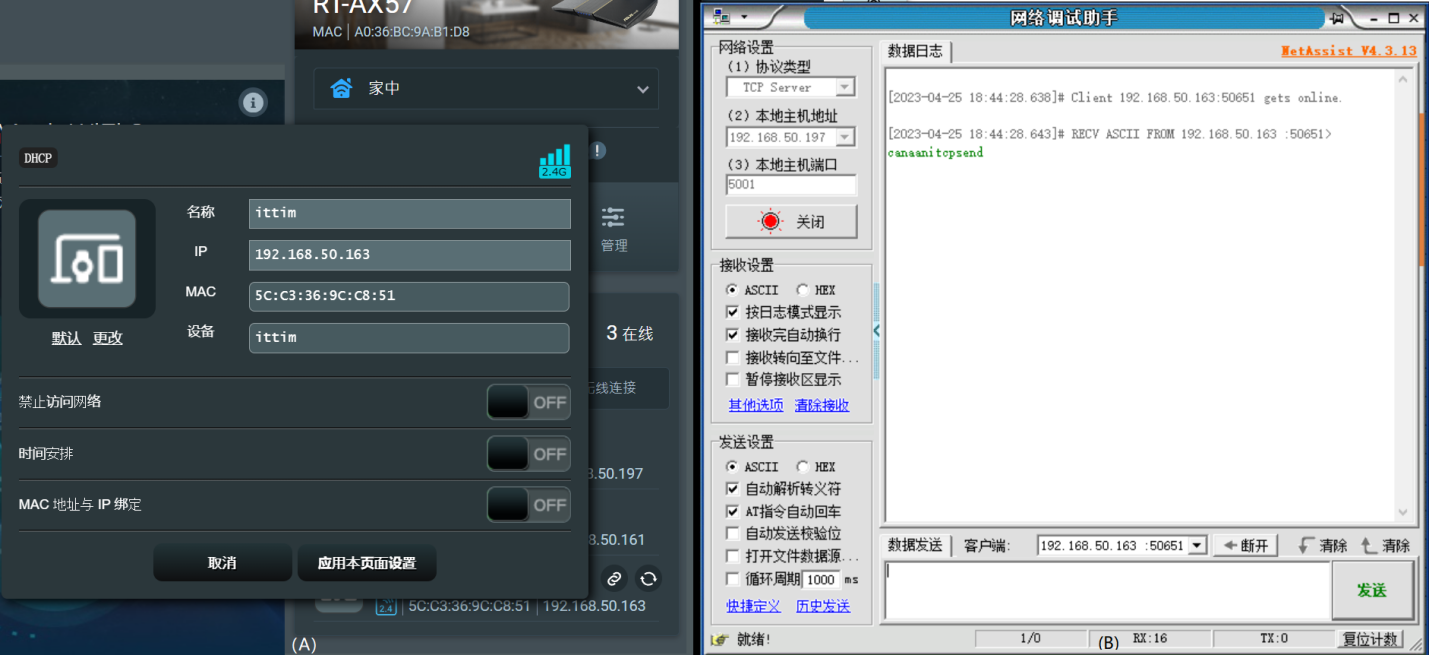Click the 清除接收 link
1429x655 pixels.
pyautogui.click(x=821, y=405)
